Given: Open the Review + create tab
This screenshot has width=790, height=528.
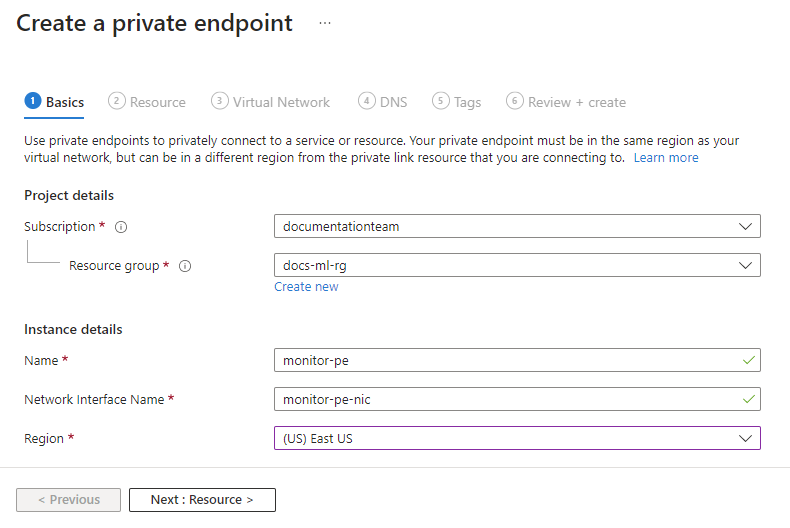Looking at the screenshot, I should click(x=576, y=102).
